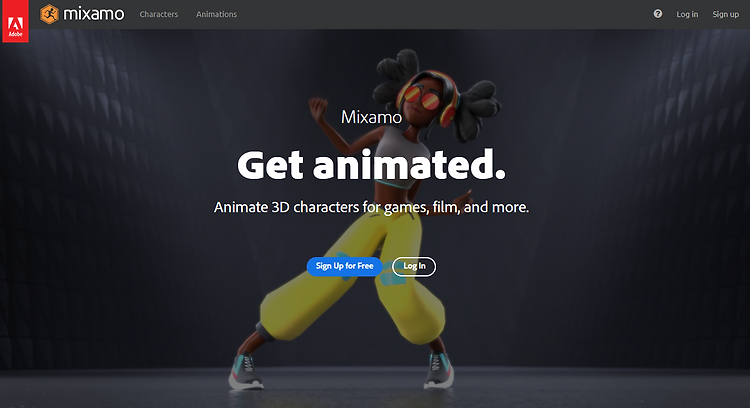
Task: Open the Characters menu
Action: tap(159, 14)
